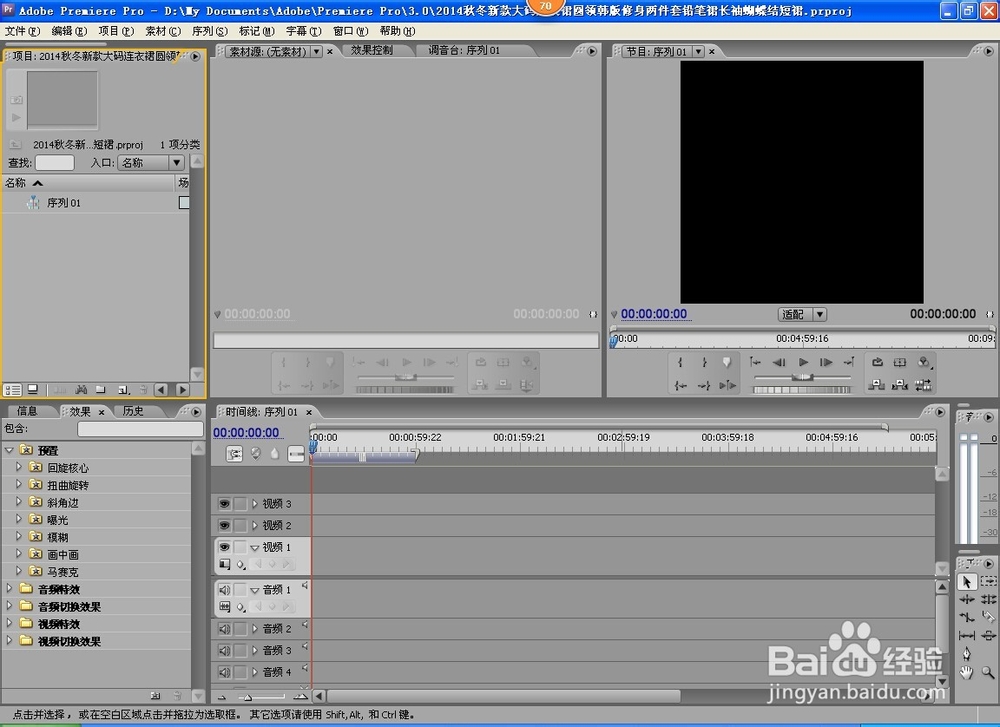Image resolution: width=1000 pixels, height=727 pixels.
Task: Click Find binoculars in project panel
Action: pyautogui.click(x=81, y=390)
